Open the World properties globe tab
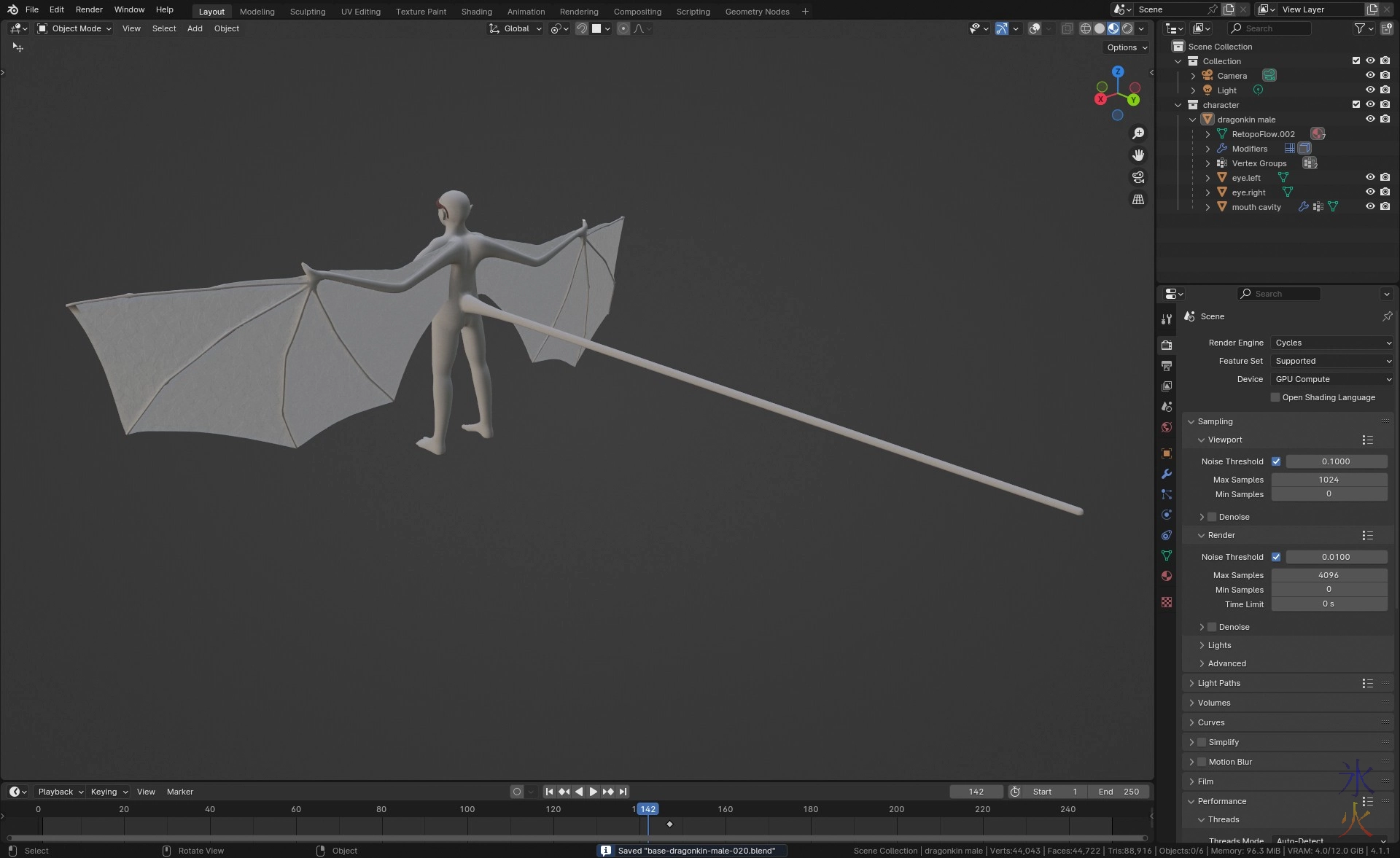1400x858 pixels. tap(1167, 427)
